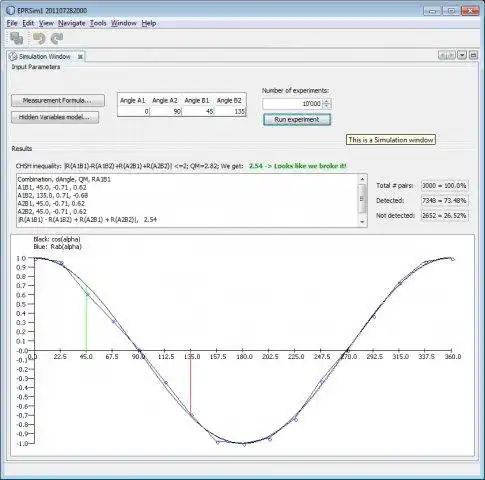
Task: Open the Tools menu
Action: tap(98, 23)
